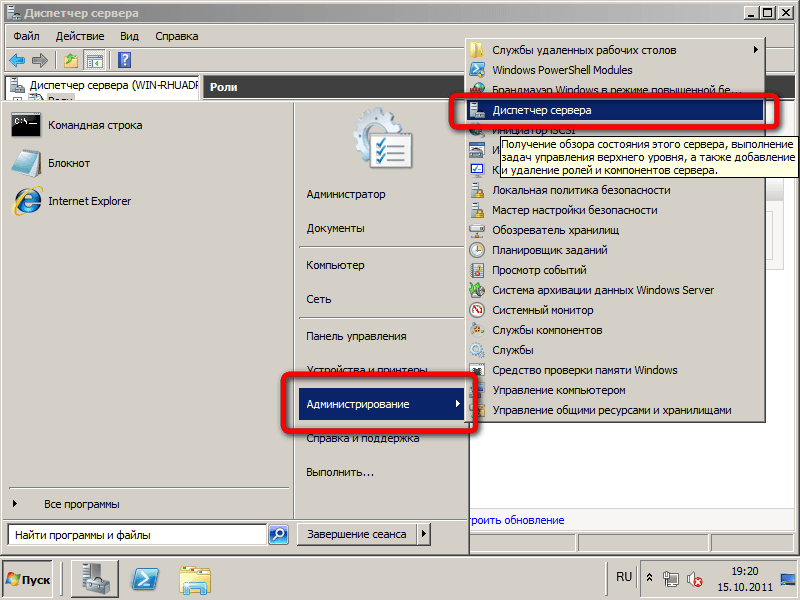Open the Файл menu
The height and width of the screenshot is (600, 800).
point(27,36)
